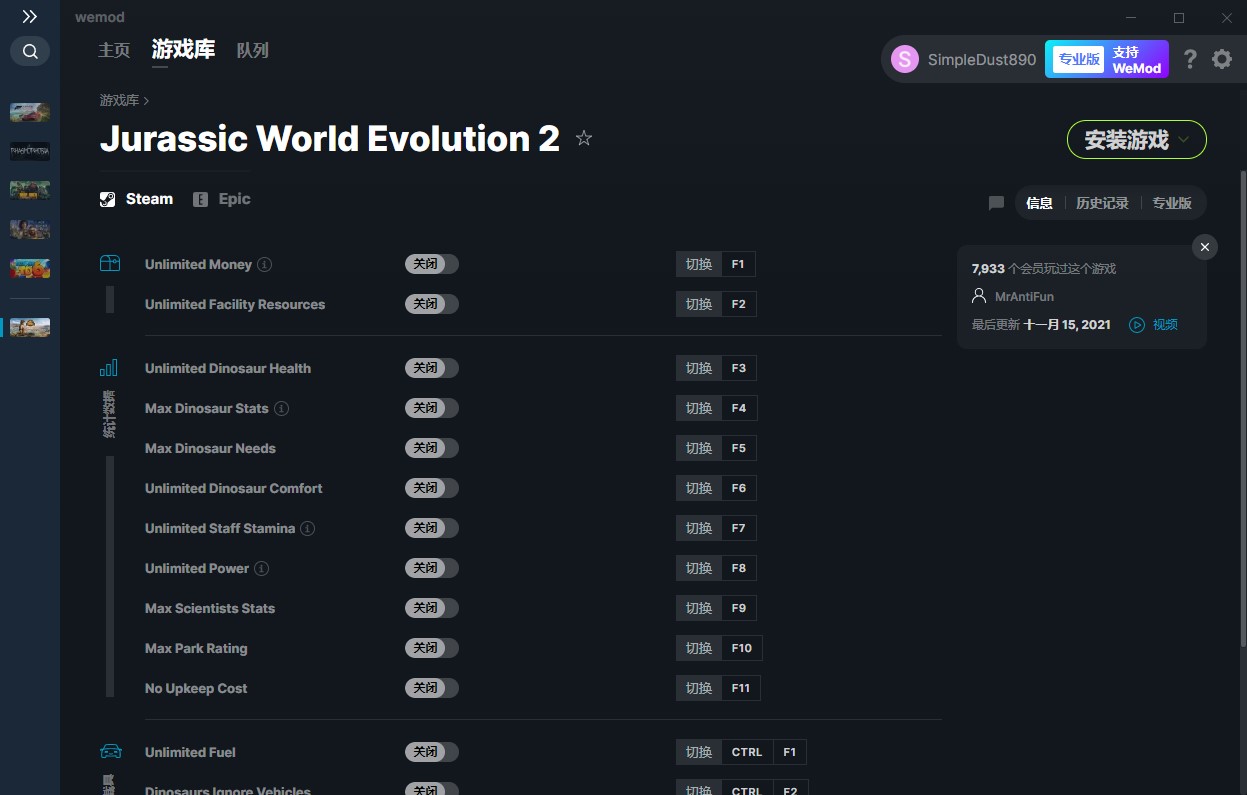Favorite the game with star icon
1247x795 pixels.
tap(584, 139)
